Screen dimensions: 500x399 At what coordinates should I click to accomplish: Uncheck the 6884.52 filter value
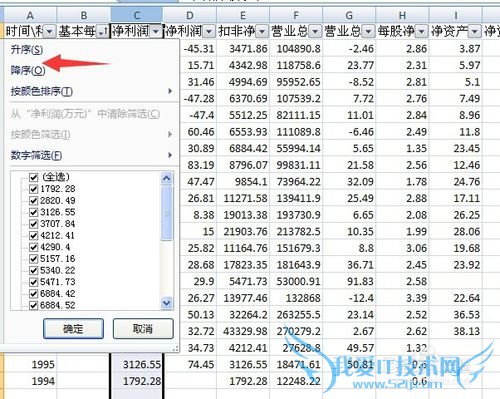coord(33,305)
